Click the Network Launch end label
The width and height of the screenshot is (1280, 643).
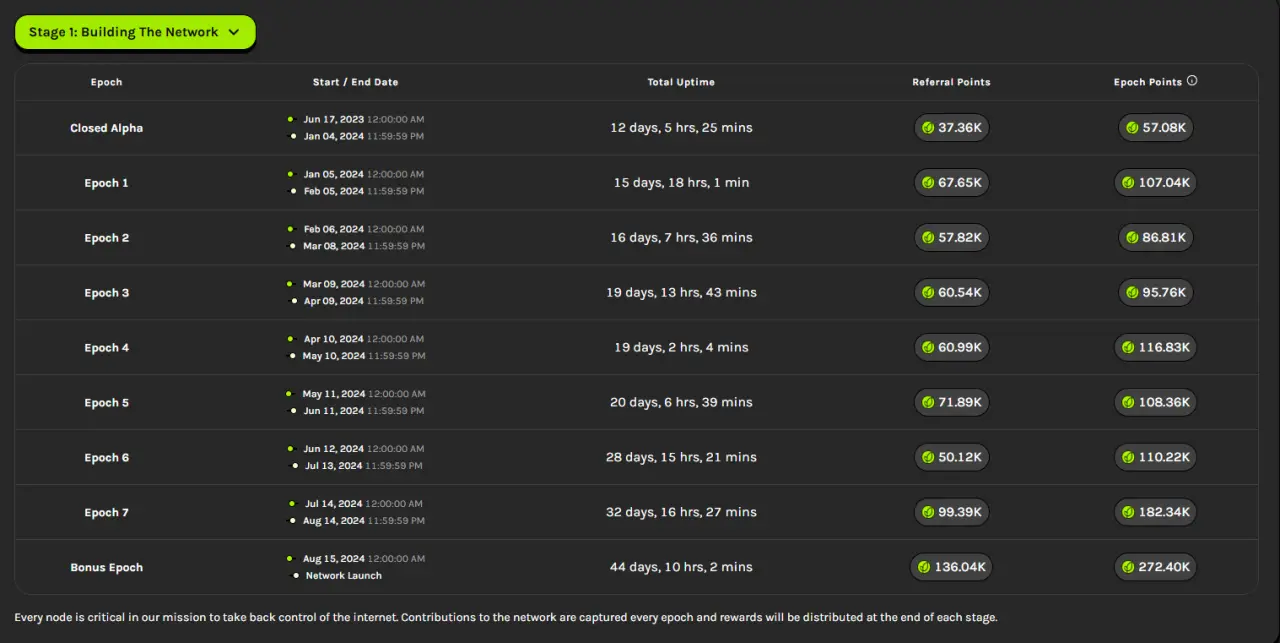[x=343, y=576]
